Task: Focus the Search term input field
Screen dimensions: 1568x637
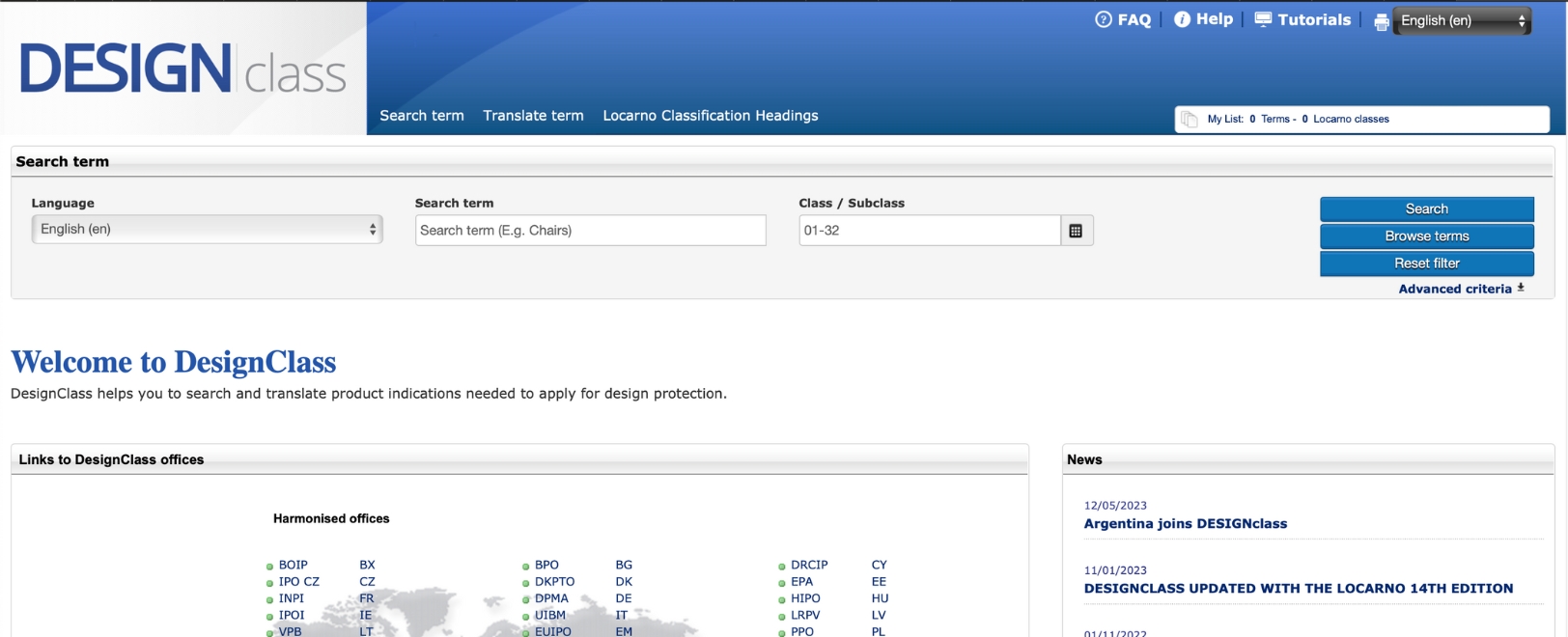Action: click(x=591, y=231)
